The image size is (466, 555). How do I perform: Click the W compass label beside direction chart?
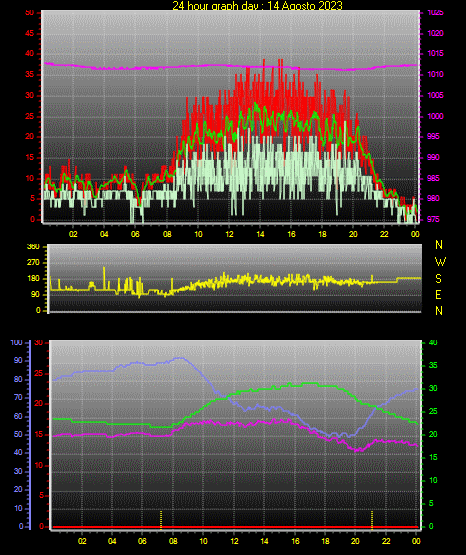click(x=440, y=262)
